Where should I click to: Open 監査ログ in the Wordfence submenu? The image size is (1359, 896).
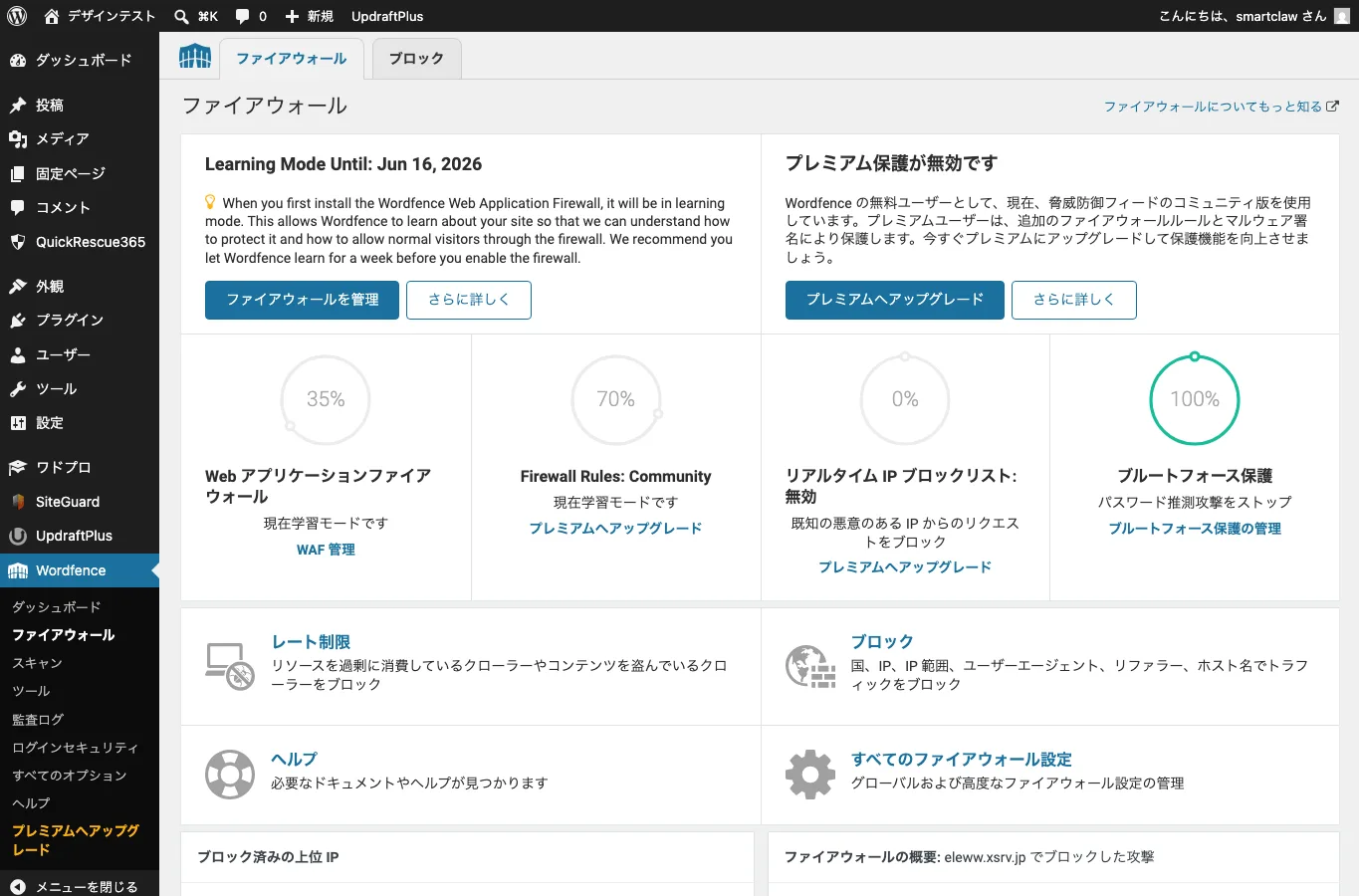click(38, 720)
